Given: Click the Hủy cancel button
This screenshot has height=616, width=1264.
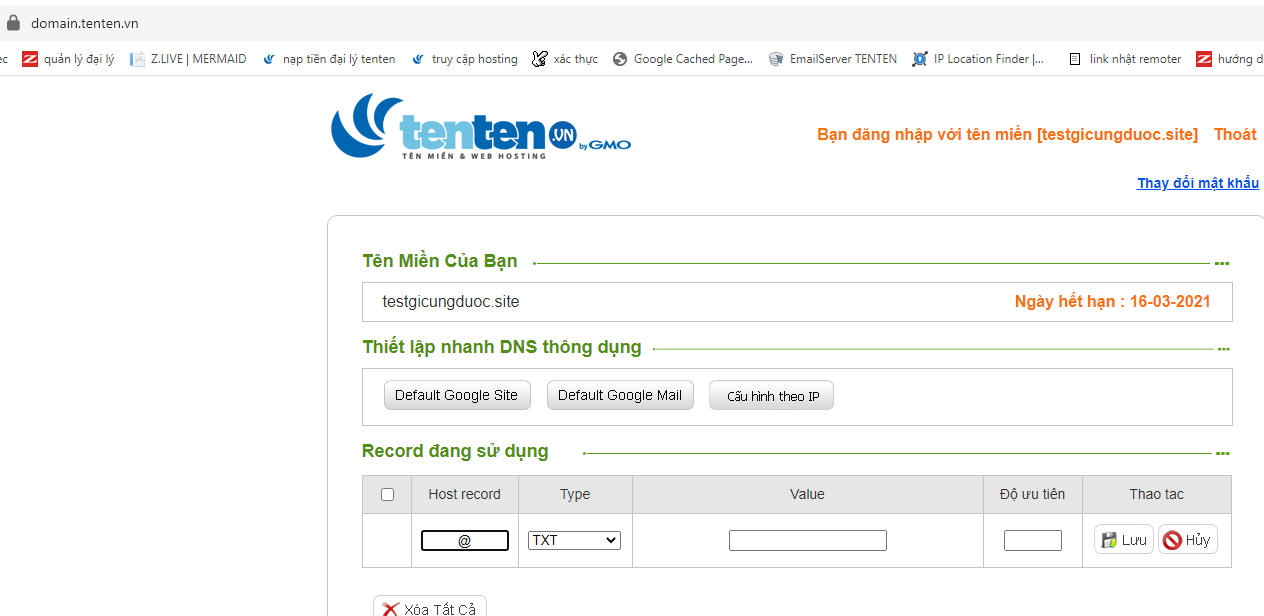Looking at the screenshot, I should [x=1187, y=540].
